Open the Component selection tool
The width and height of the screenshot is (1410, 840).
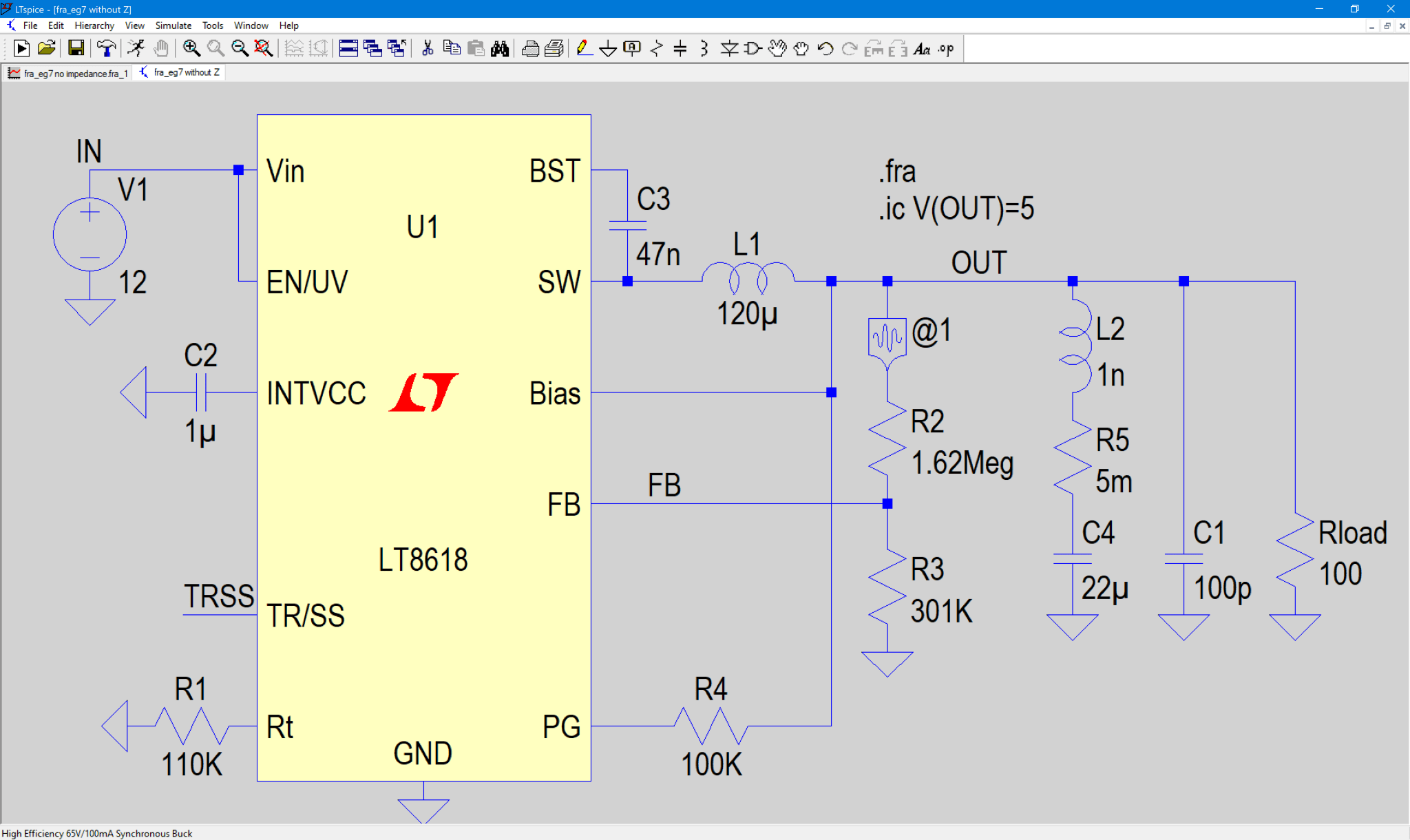[x=751, y=48]
